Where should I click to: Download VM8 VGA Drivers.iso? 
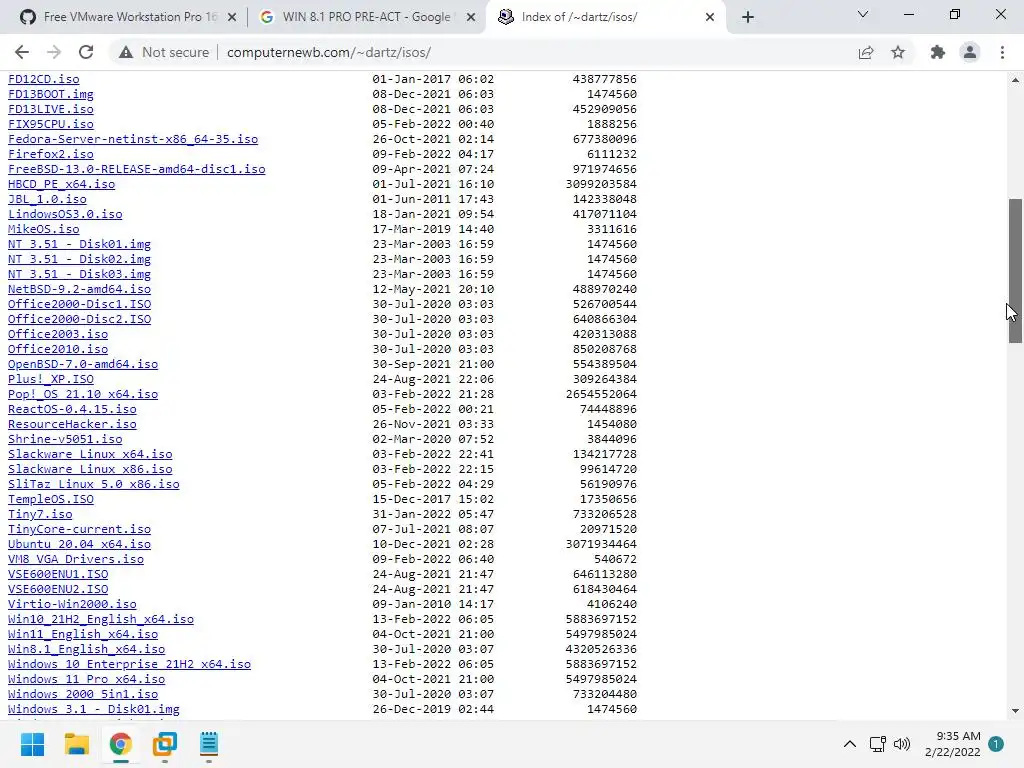point(76,560)
